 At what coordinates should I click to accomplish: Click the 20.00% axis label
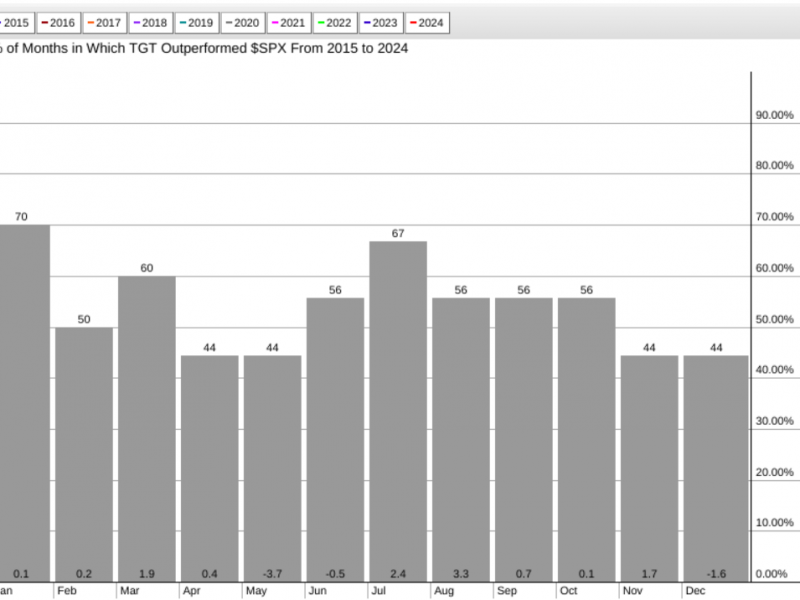774,473
